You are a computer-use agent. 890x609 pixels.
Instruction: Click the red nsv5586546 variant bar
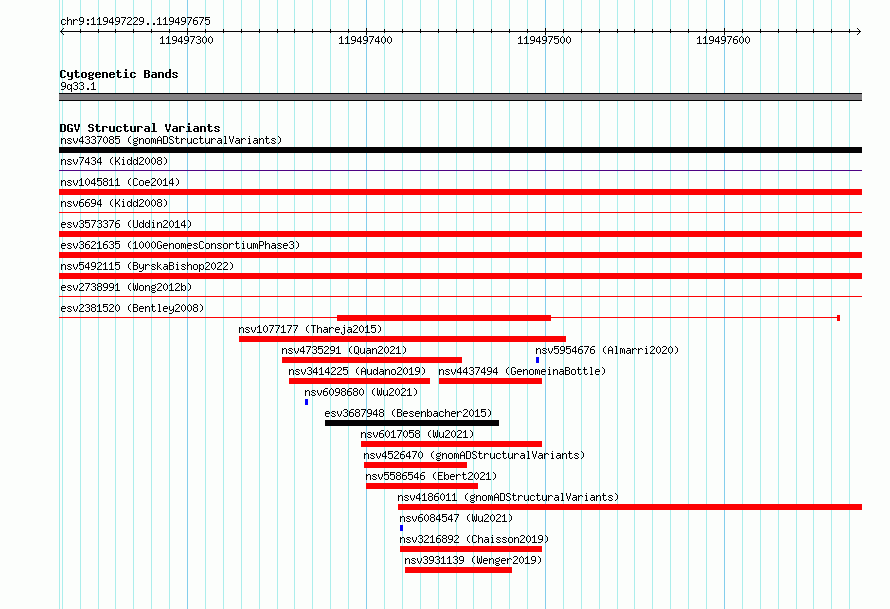pos(422,486)
